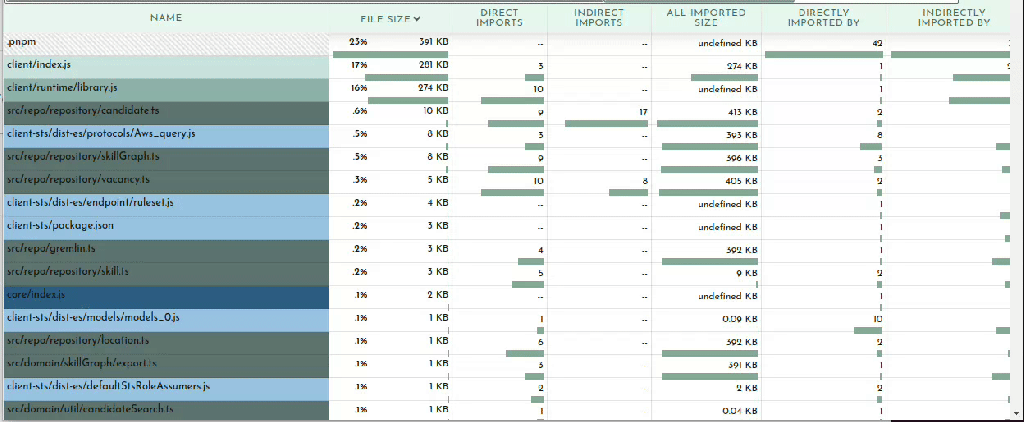Sort by the Name column header
The height and width of the screenshot is (422, 1024).
point(165,18)
